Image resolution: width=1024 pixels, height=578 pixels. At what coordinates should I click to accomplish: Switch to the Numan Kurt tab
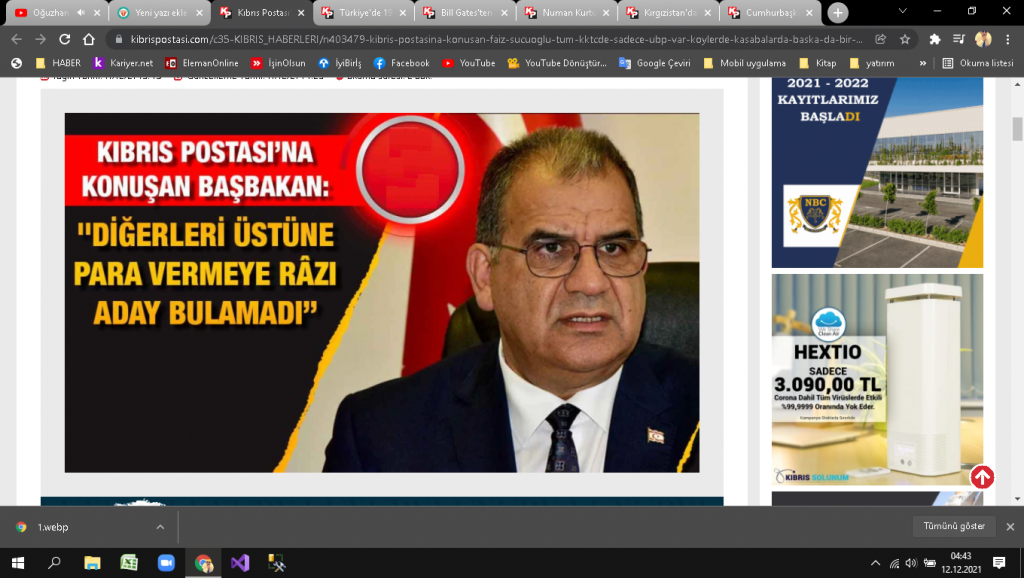coord(568,13)
